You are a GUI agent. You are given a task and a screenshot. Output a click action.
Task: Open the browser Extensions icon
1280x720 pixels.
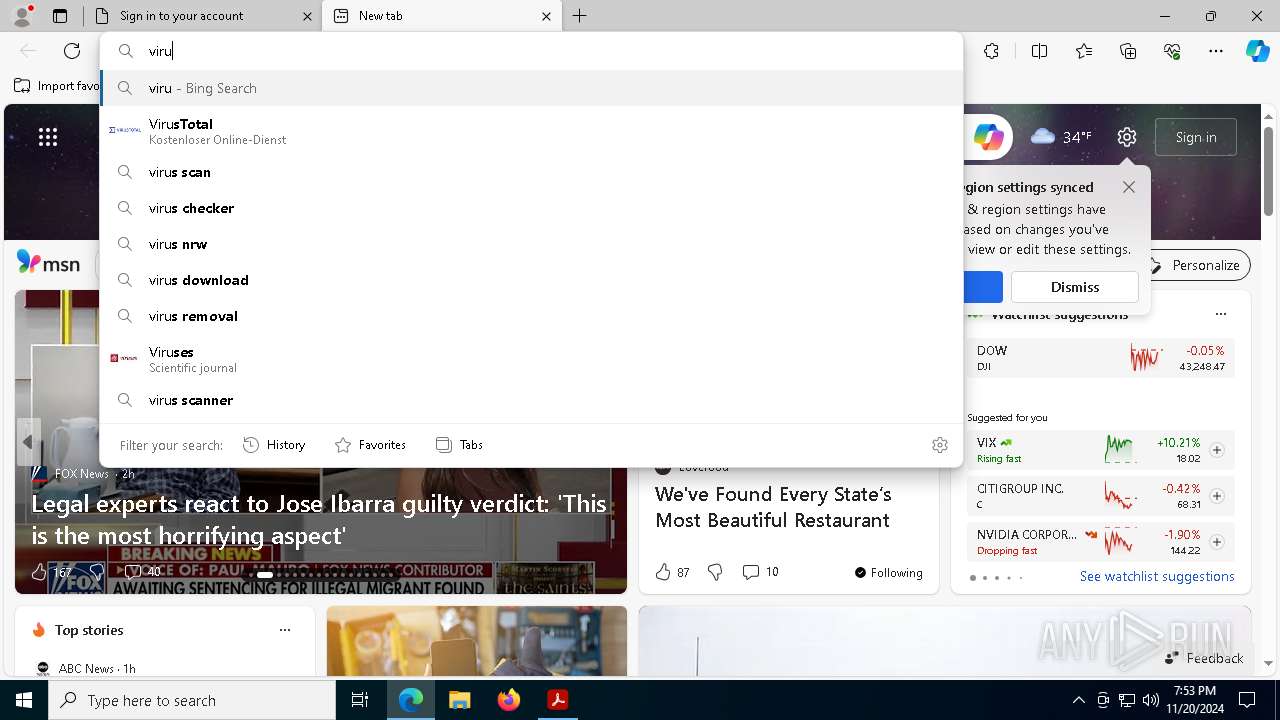pos(991,51)
